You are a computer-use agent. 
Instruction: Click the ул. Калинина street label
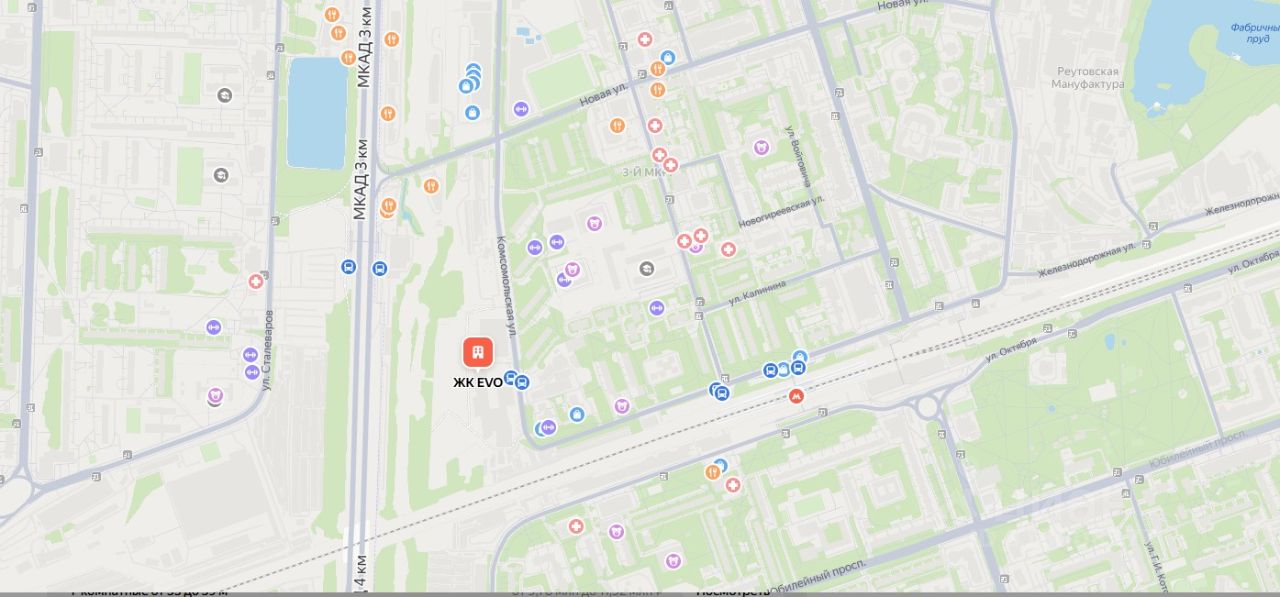coord(757,291)
